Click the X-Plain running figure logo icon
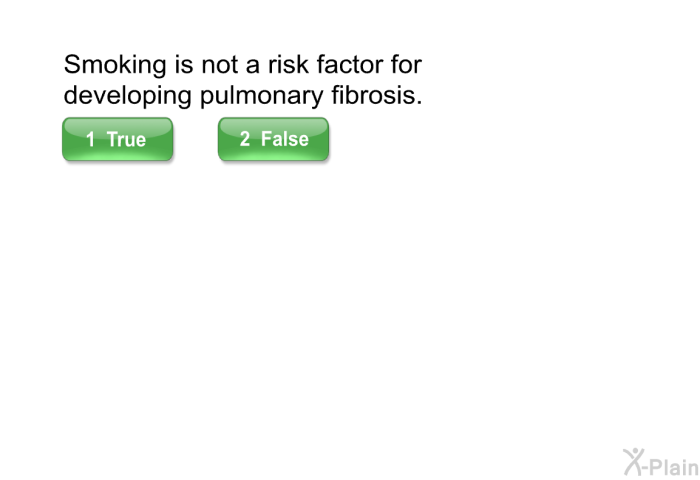Screen dimensions: 700x480 634,461
